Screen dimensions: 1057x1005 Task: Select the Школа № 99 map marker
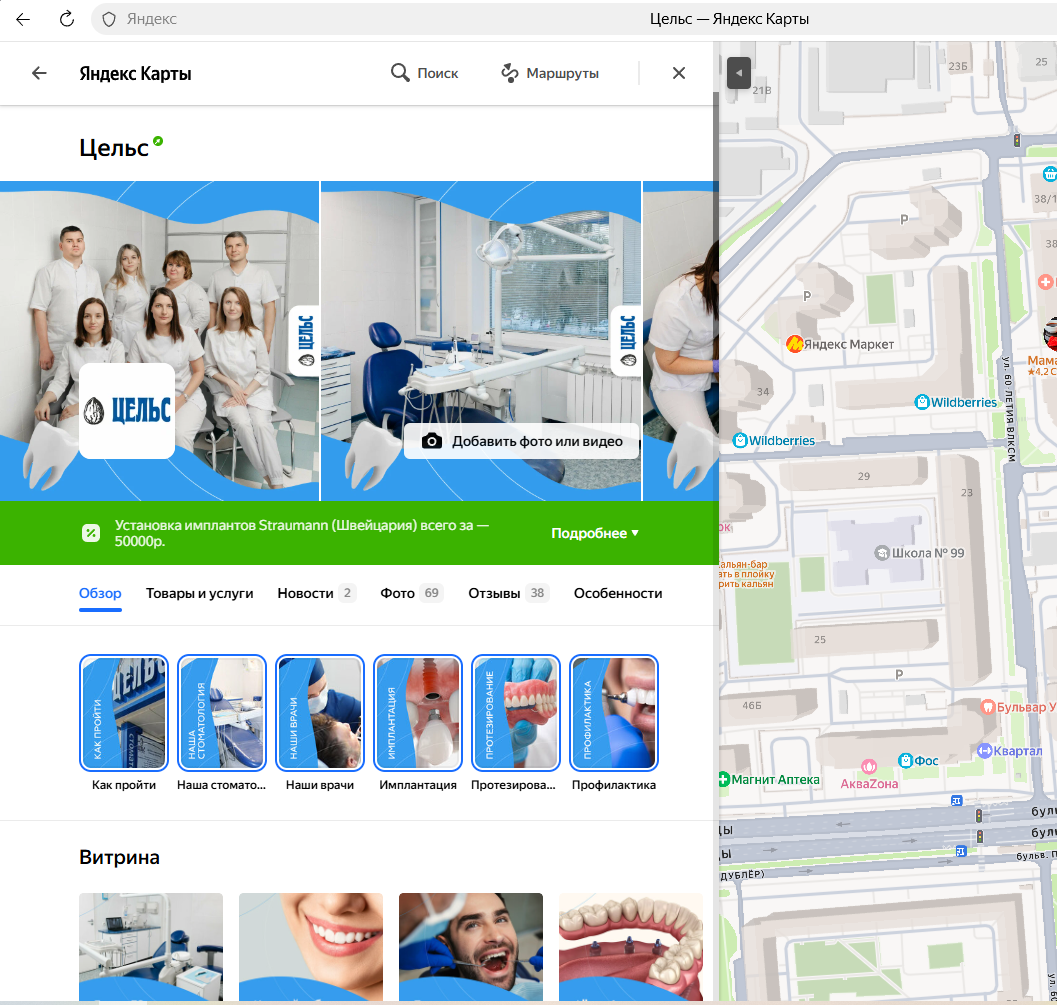[882, 553]
